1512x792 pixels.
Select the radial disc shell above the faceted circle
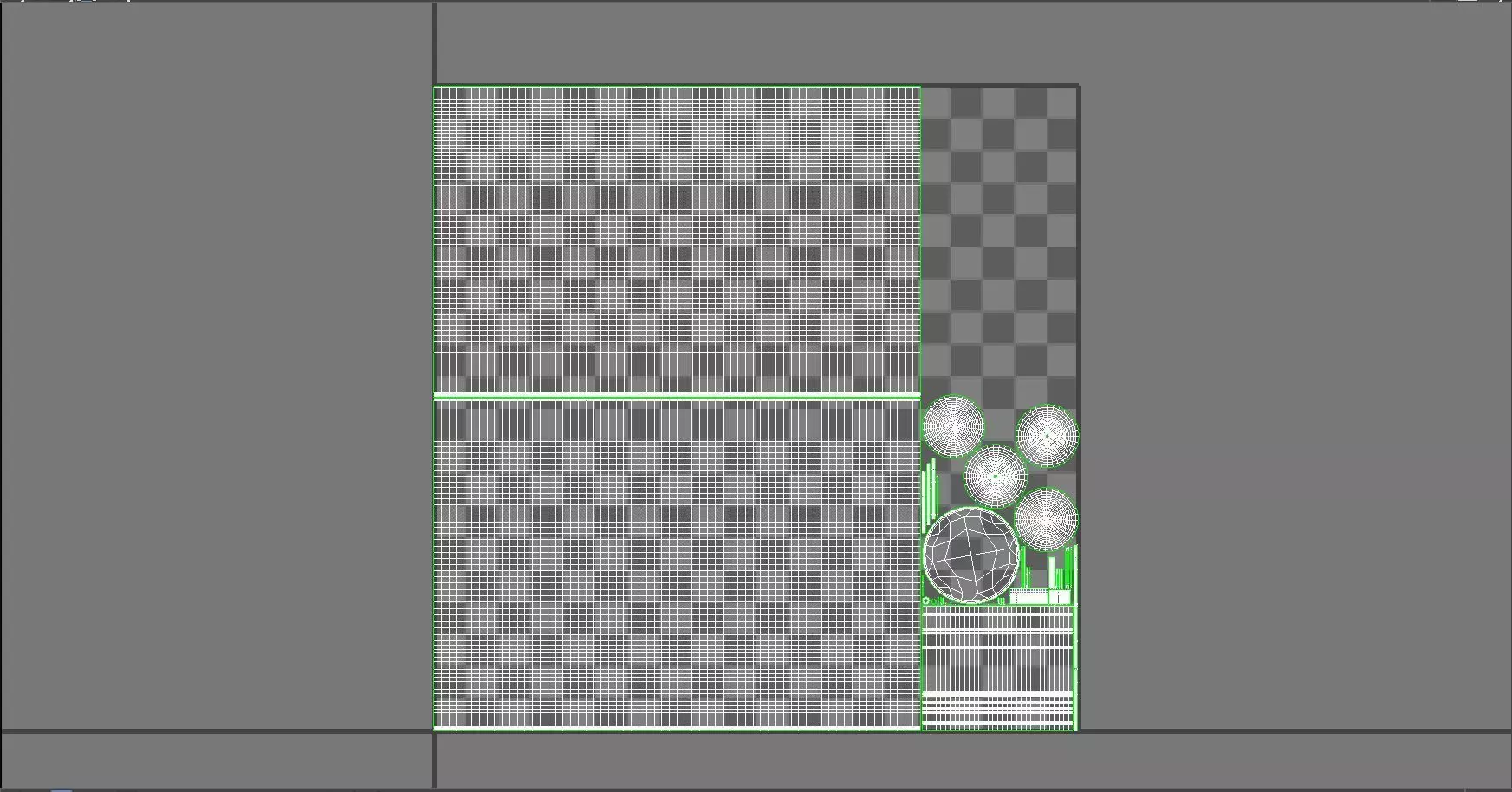tap(953, 427)
